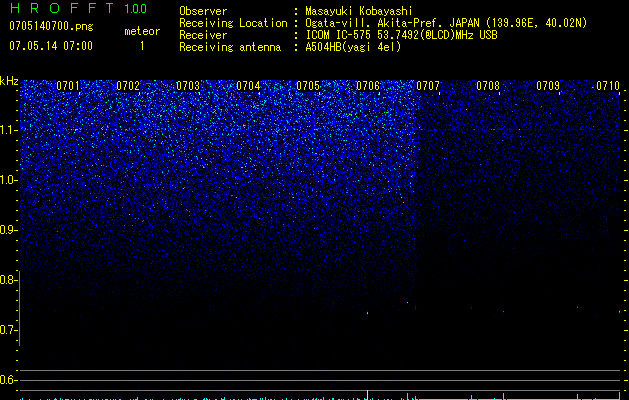Click the kHz axis unit label
The height and width of the screenshot is (400, 629).
[x=9, y=81]
